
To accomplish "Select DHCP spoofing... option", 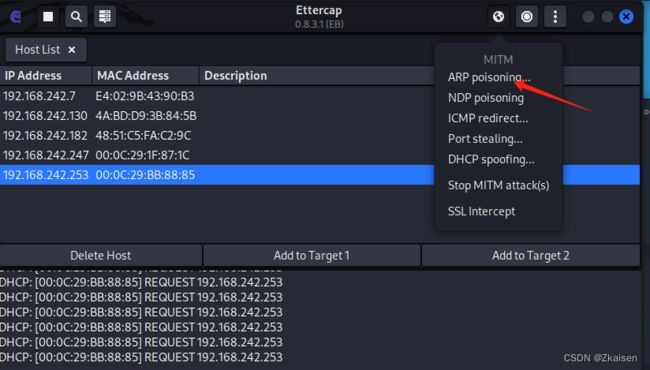I will tap(491, 160).
